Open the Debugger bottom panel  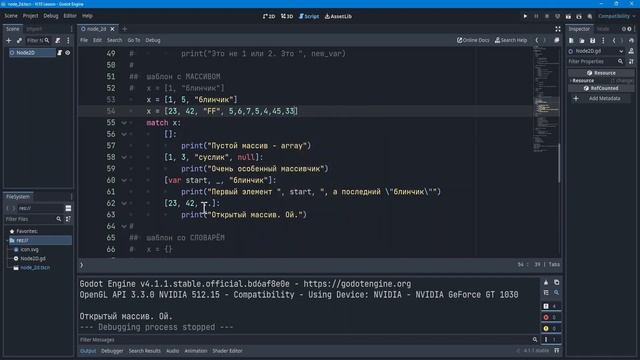tap(112, 351)
